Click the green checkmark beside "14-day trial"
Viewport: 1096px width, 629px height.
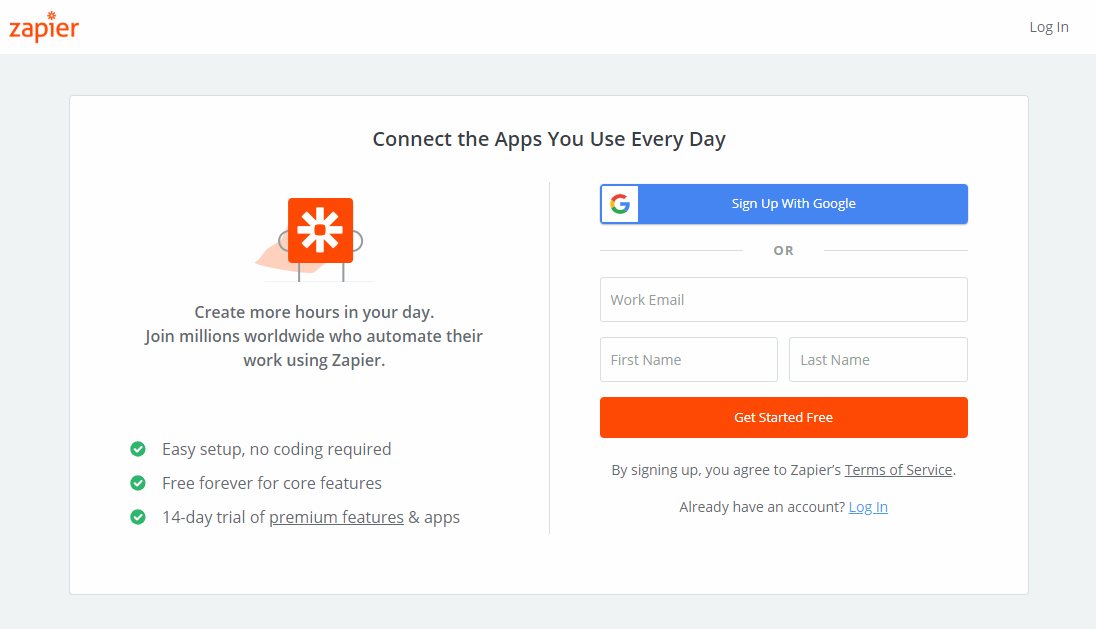point(138,517)
